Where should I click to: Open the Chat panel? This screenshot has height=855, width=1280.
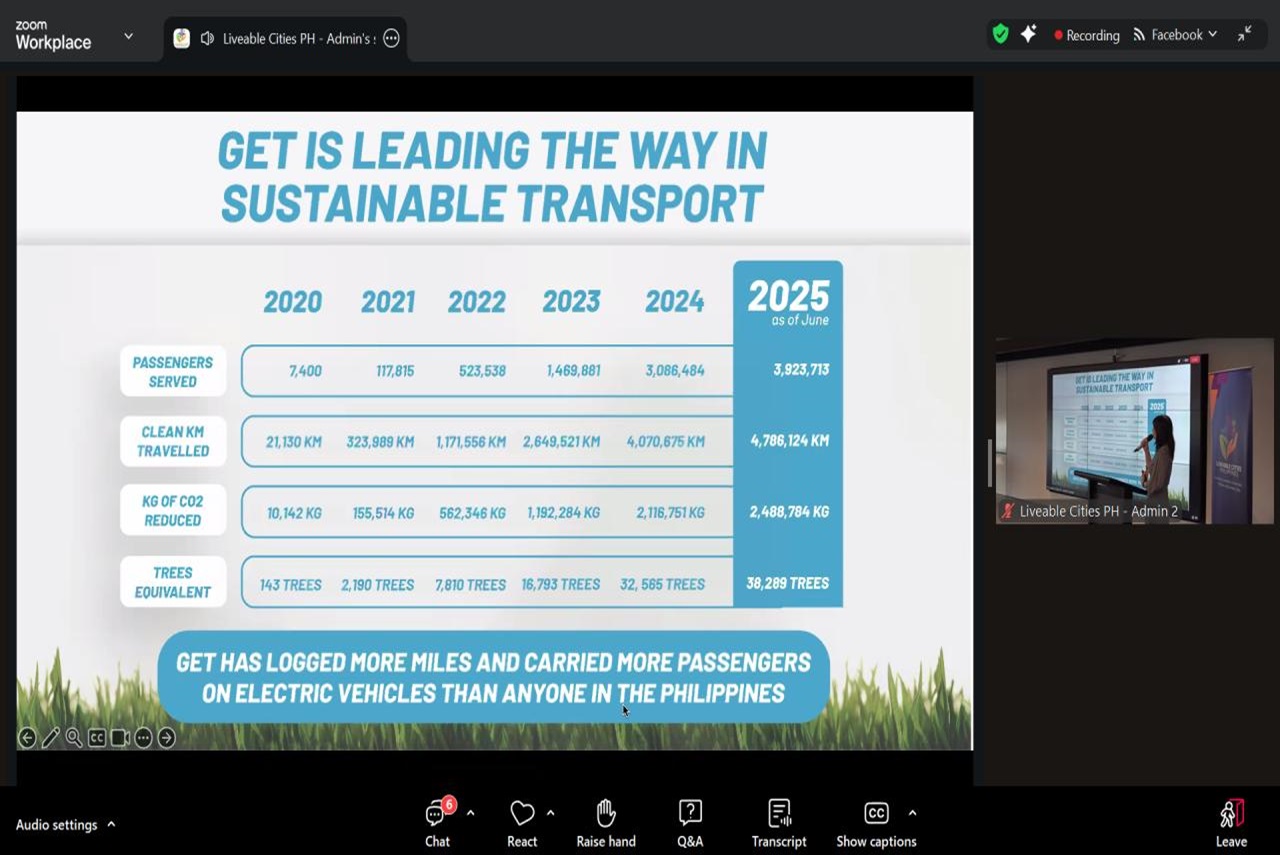(437, 823)
